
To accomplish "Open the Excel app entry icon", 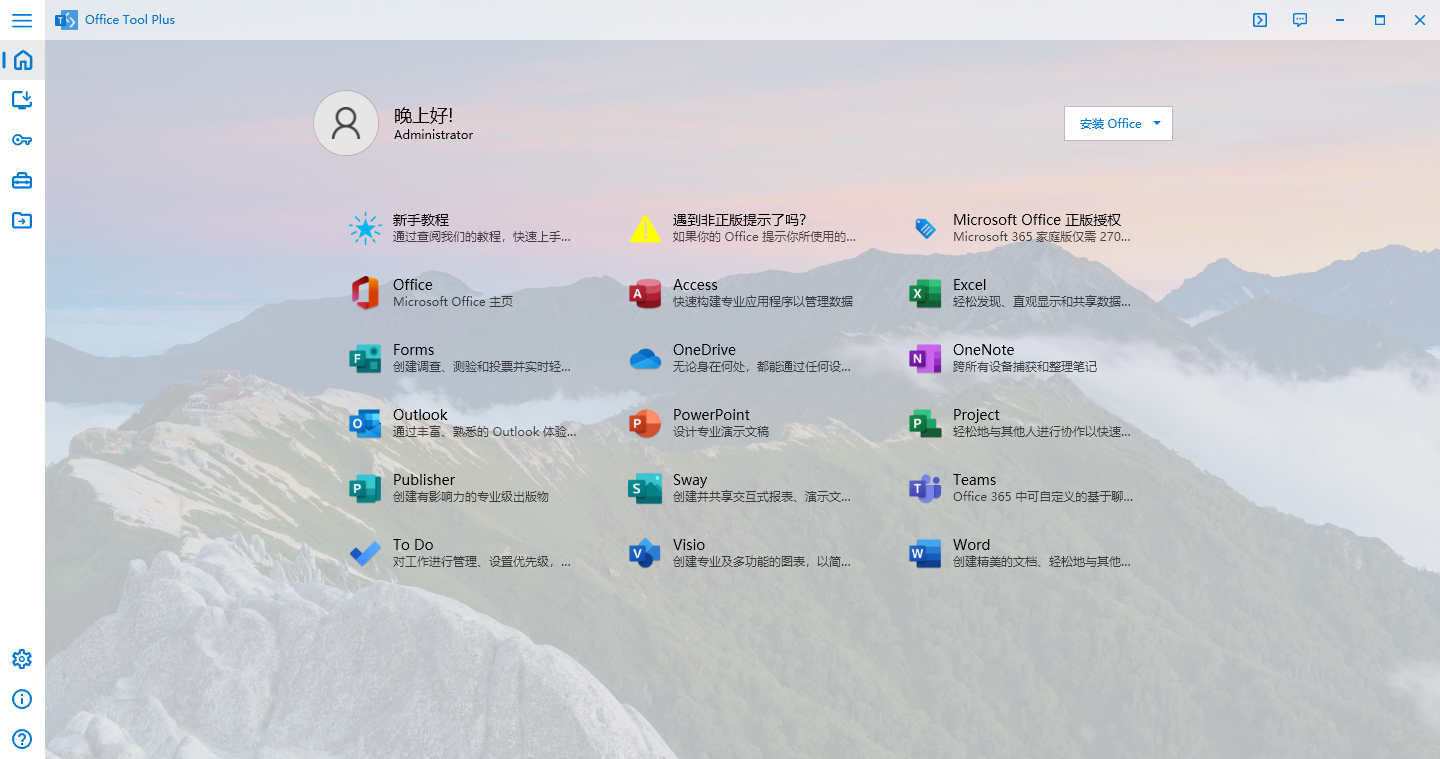I will (924, 293).
